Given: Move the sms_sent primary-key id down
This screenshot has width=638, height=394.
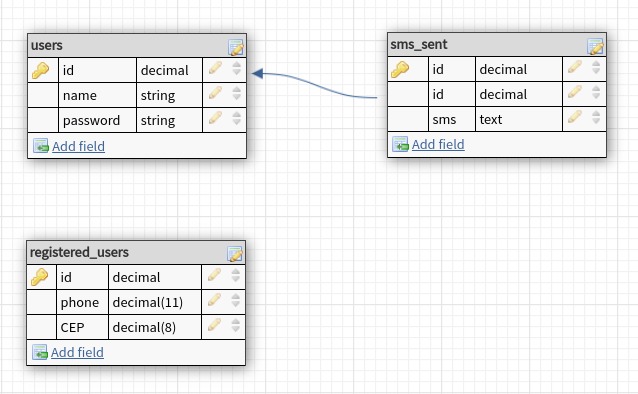Looking at the screenshot, I should (596, 71).
